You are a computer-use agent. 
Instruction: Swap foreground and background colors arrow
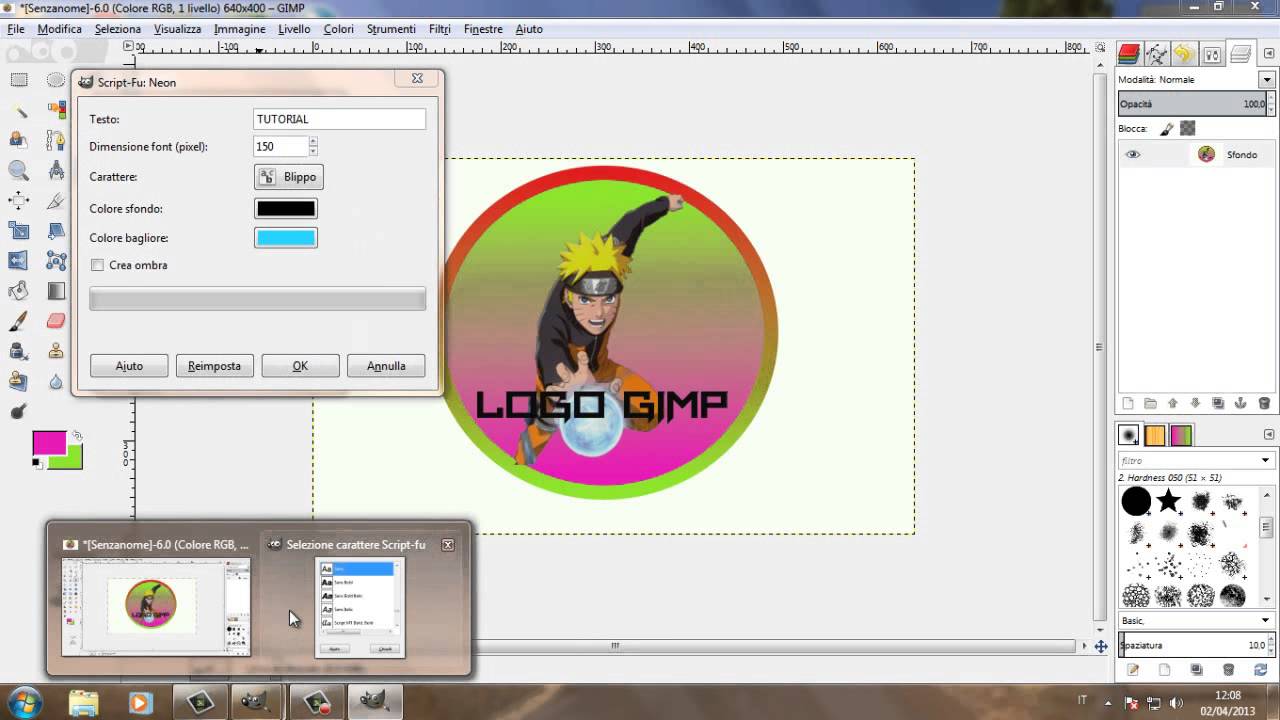pyautogui.click(x=77, y=436)
